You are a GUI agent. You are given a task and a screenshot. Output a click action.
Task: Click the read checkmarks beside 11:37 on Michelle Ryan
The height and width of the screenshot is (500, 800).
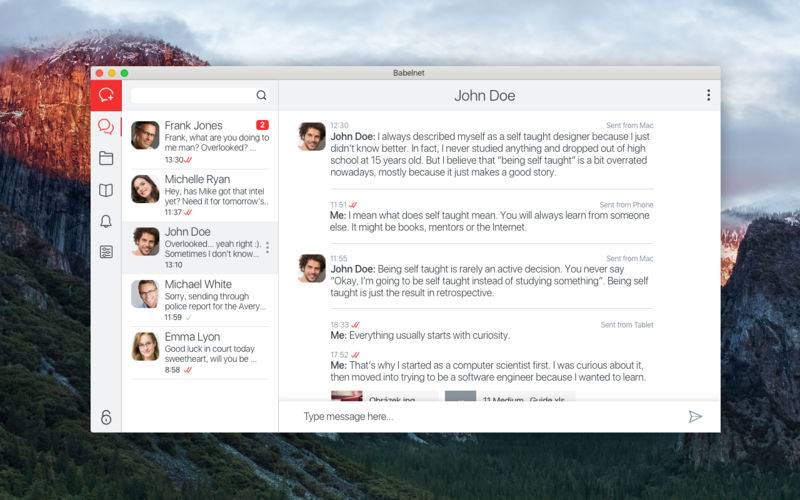coord(188,212)
